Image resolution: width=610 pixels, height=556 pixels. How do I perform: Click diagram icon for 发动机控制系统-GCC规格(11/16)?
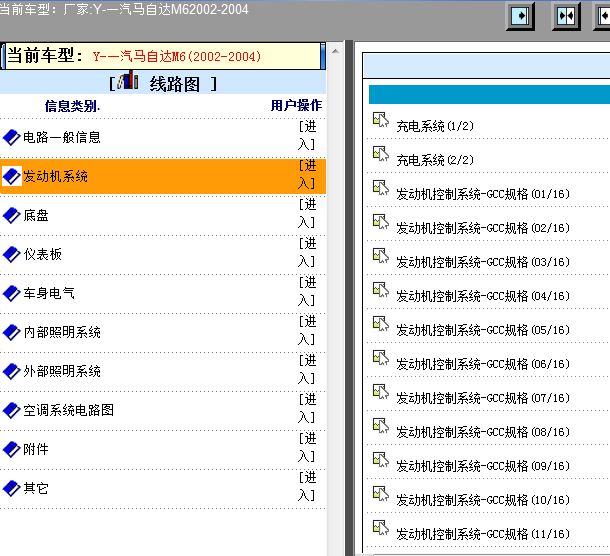click(381, 528)
